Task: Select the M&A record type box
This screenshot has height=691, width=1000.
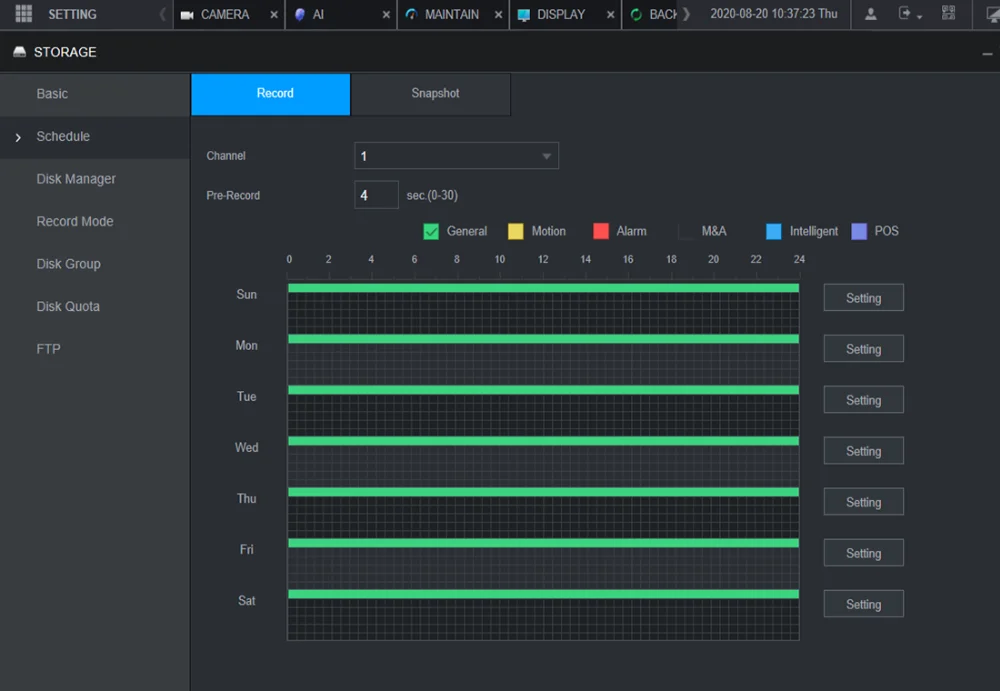Action: coord(686,232)
